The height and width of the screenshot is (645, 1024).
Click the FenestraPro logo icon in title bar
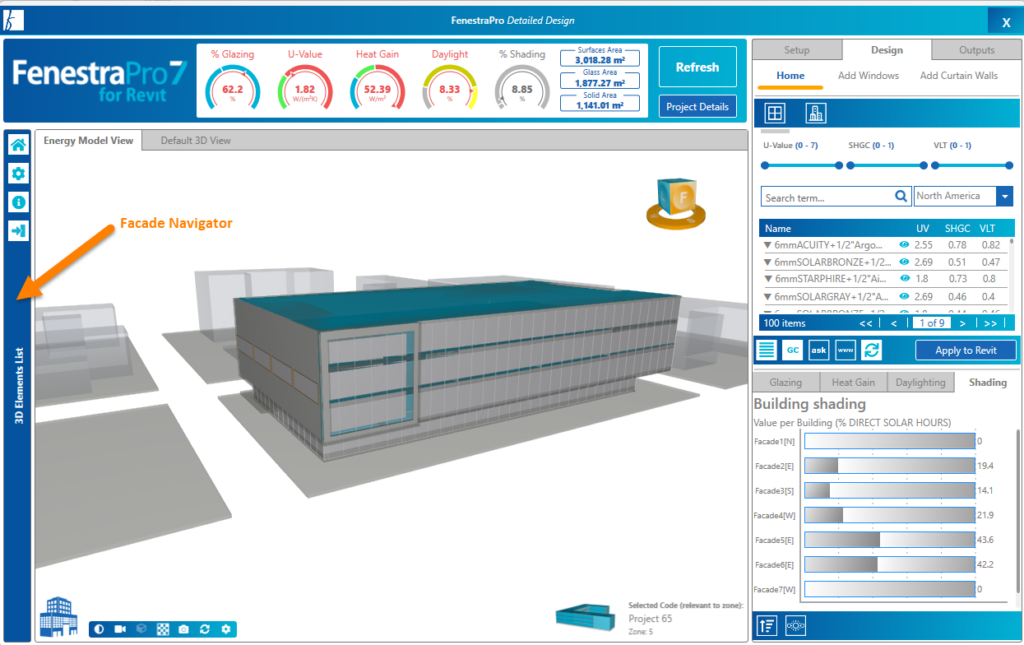(13, 20)
